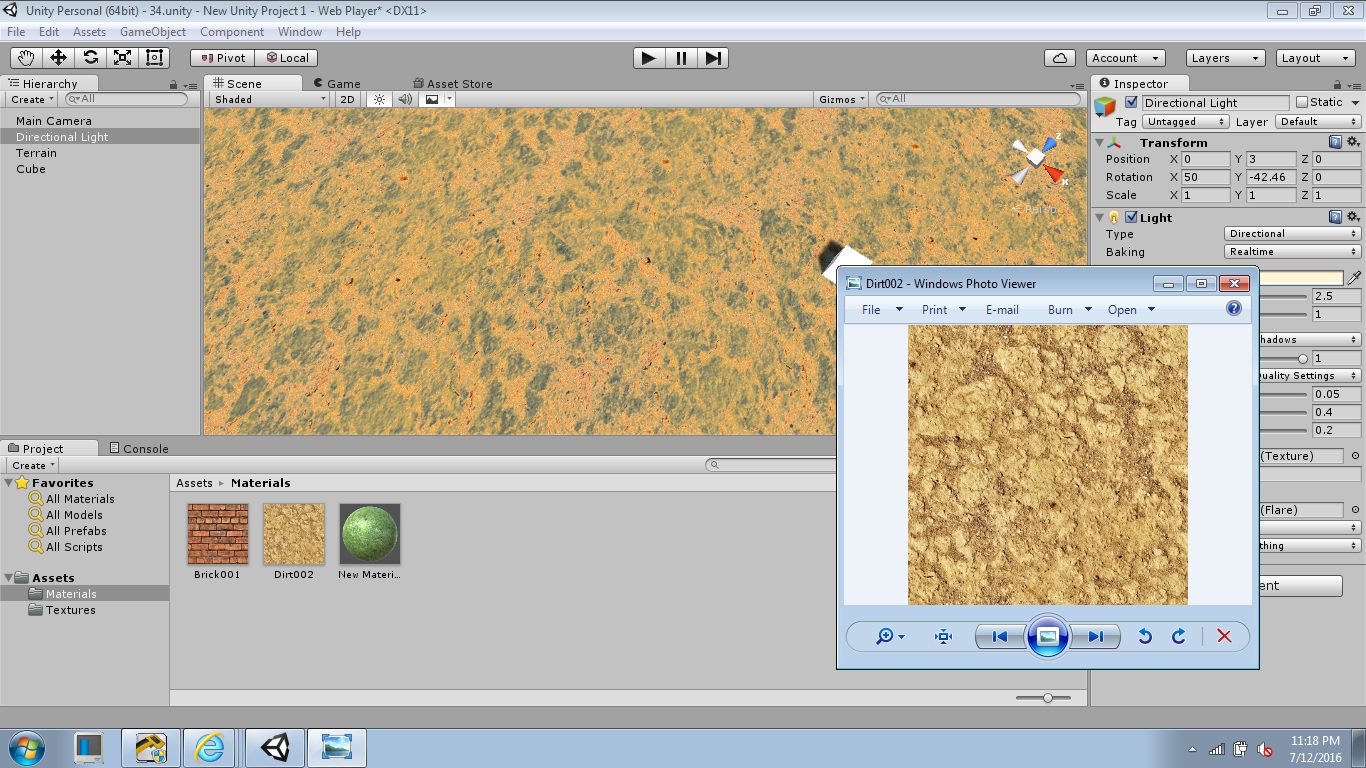Screen dimensions: 1366x768
Task: Rotate image counterclockwise in Photo Viewer
Action: pyautogui.click(x=1145, y=636)
